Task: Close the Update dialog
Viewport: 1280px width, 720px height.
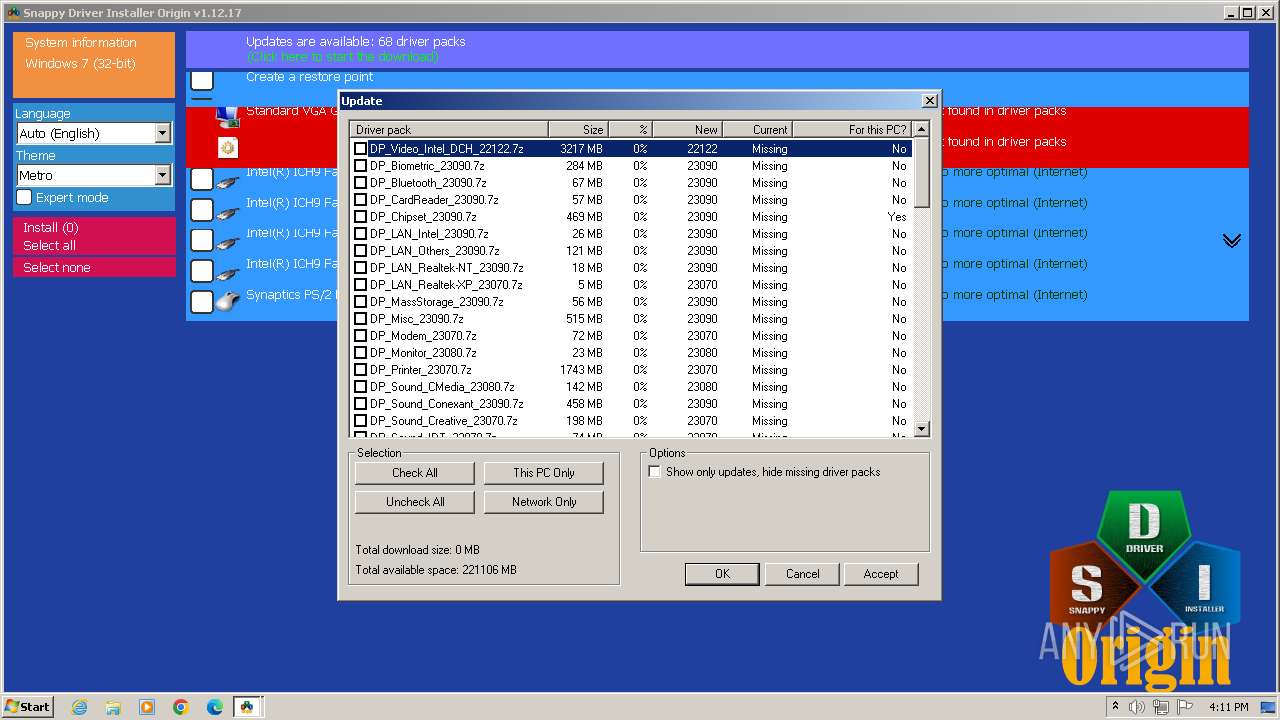Action: click(x=930, y=101)
